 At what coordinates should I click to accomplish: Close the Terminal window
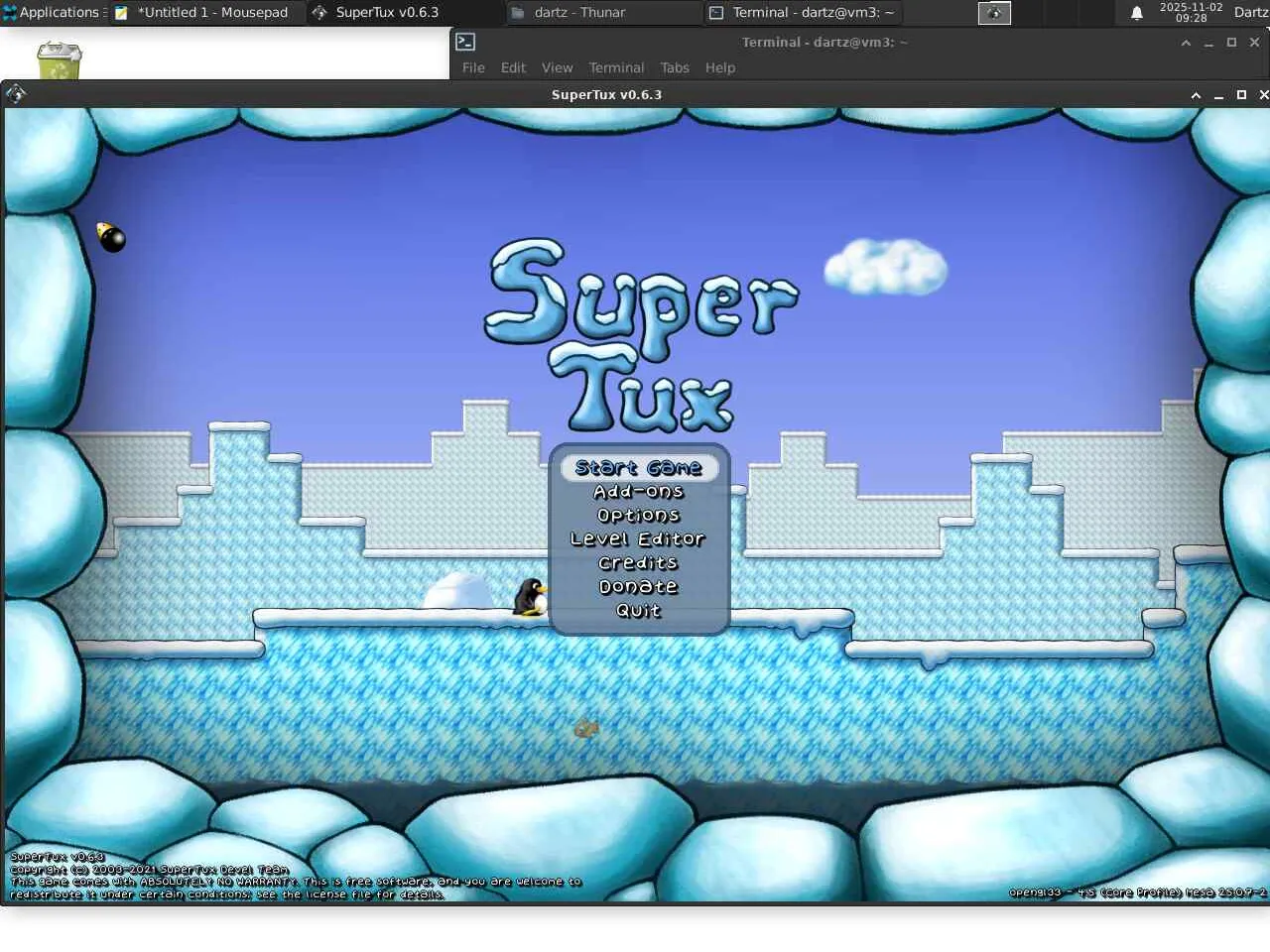point(1254,43)
